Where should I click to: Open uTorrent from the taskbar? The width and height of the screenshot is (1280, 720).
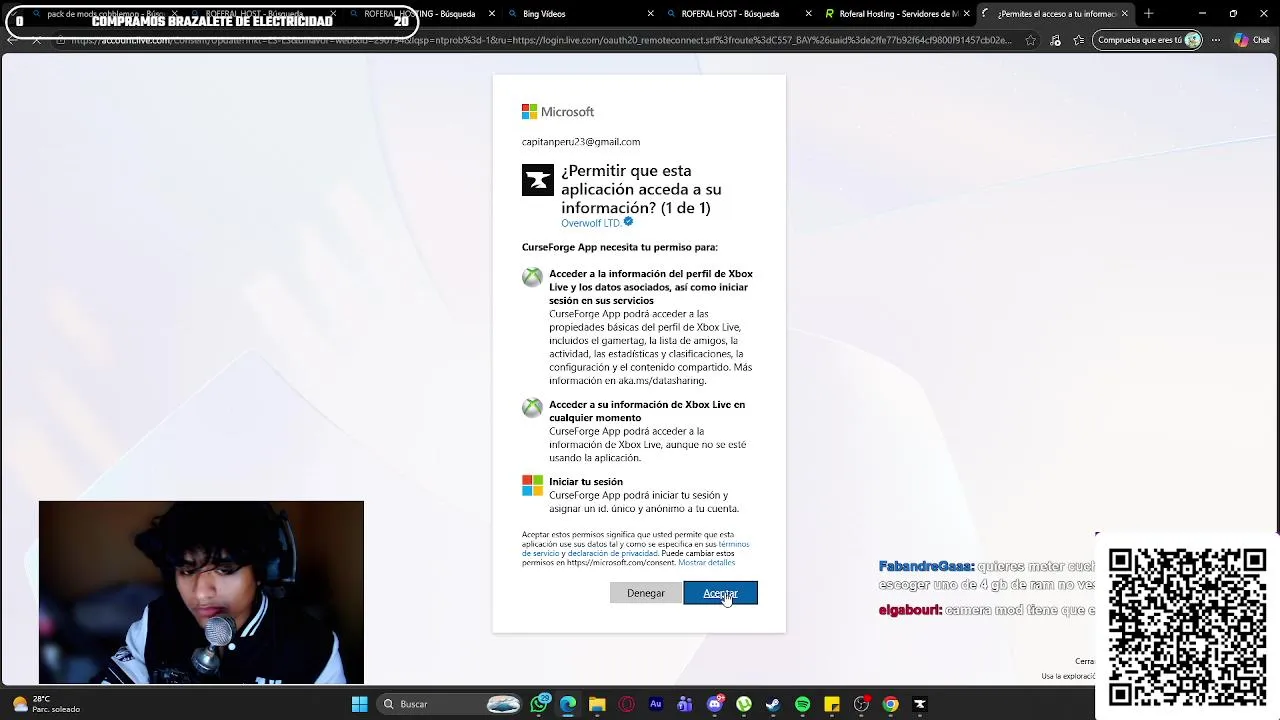coord(744,704)
